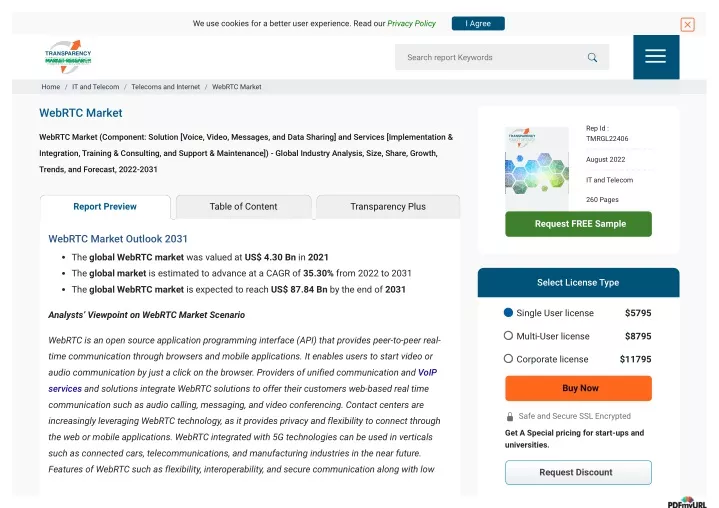Click the search magnifier icon
719x508 pixels.
(592, 57)
